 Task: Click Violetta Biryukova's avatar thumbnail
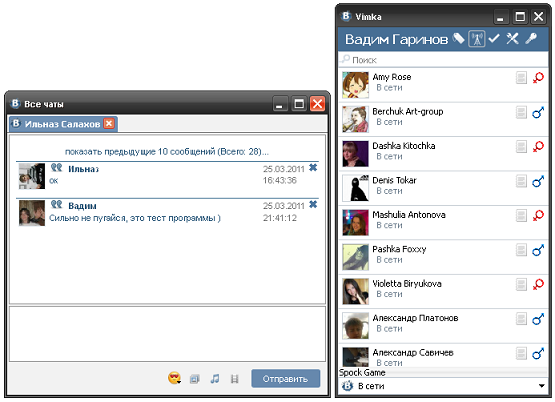(x=355, y=291)
